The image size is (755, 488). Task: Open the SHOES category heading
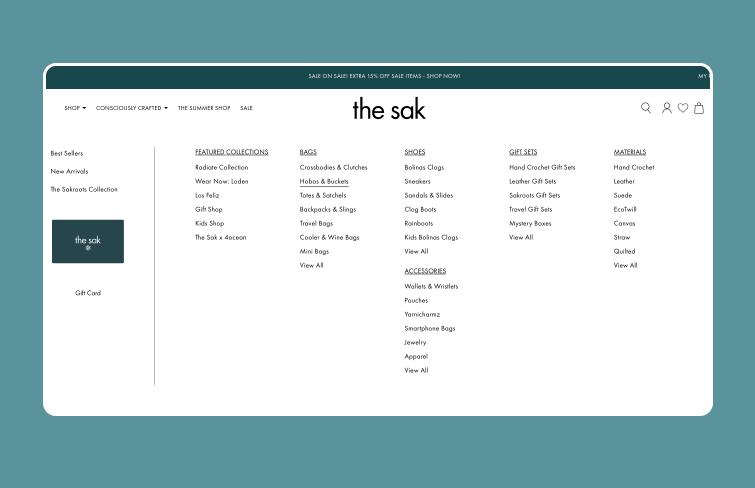415,152
